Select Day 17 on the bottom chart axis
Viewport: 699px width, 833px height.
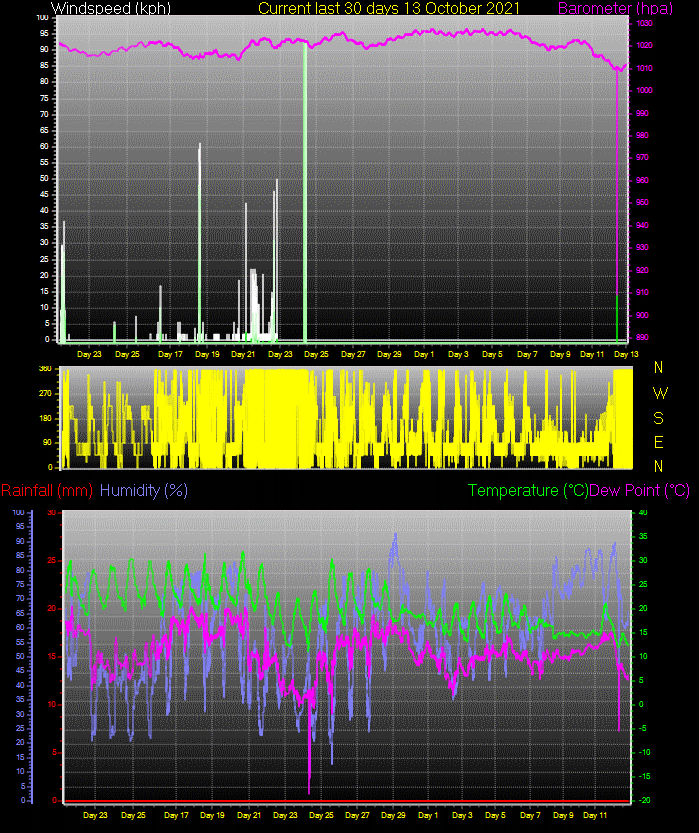point(175,816)
